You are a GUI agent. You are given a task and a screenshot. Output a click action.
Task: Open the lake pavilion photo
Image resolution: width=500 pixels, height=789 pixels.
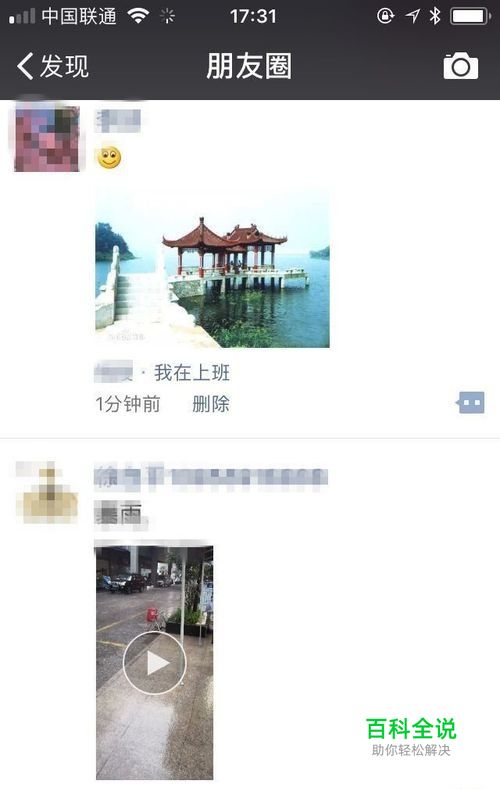(212, 269)
